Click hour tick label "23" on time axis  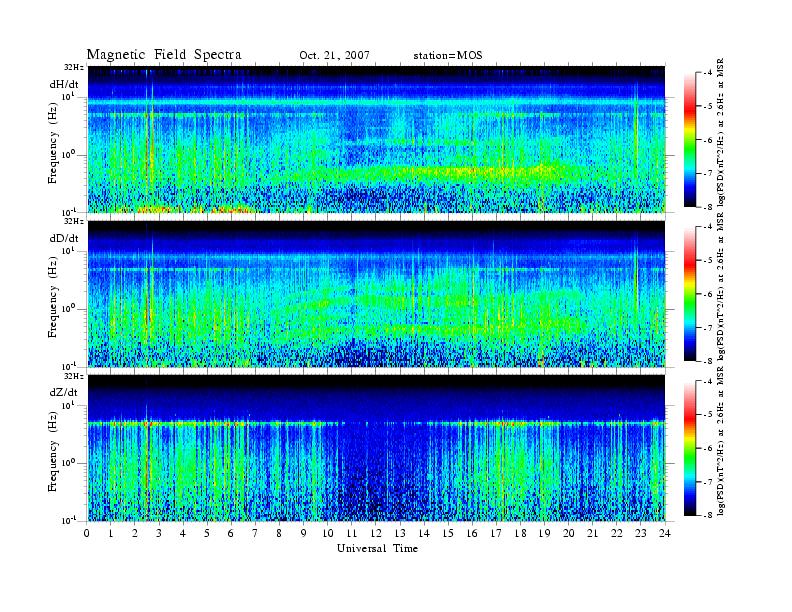pos(640,533)
